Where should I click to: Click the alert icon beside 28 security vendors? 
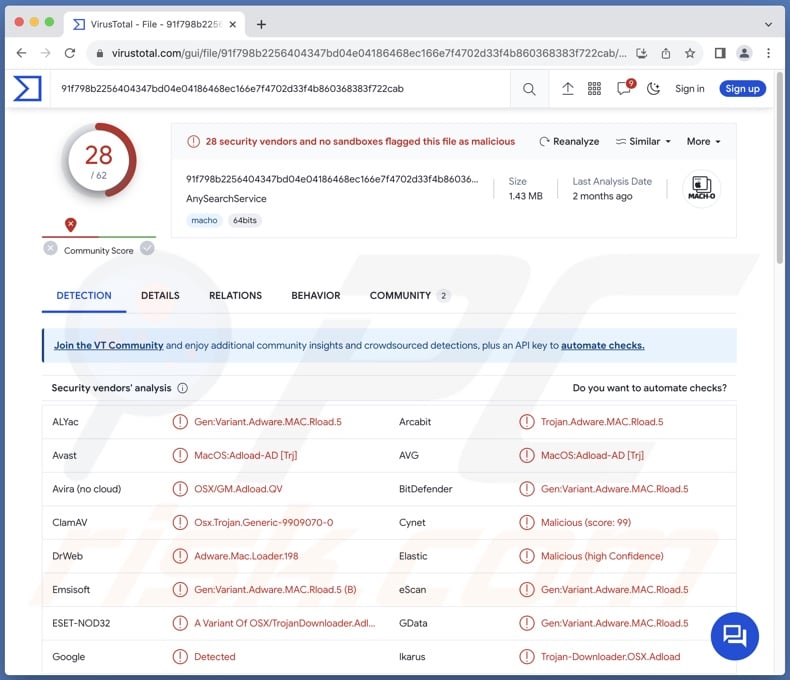pyautogui.click(x=193, y=142)
